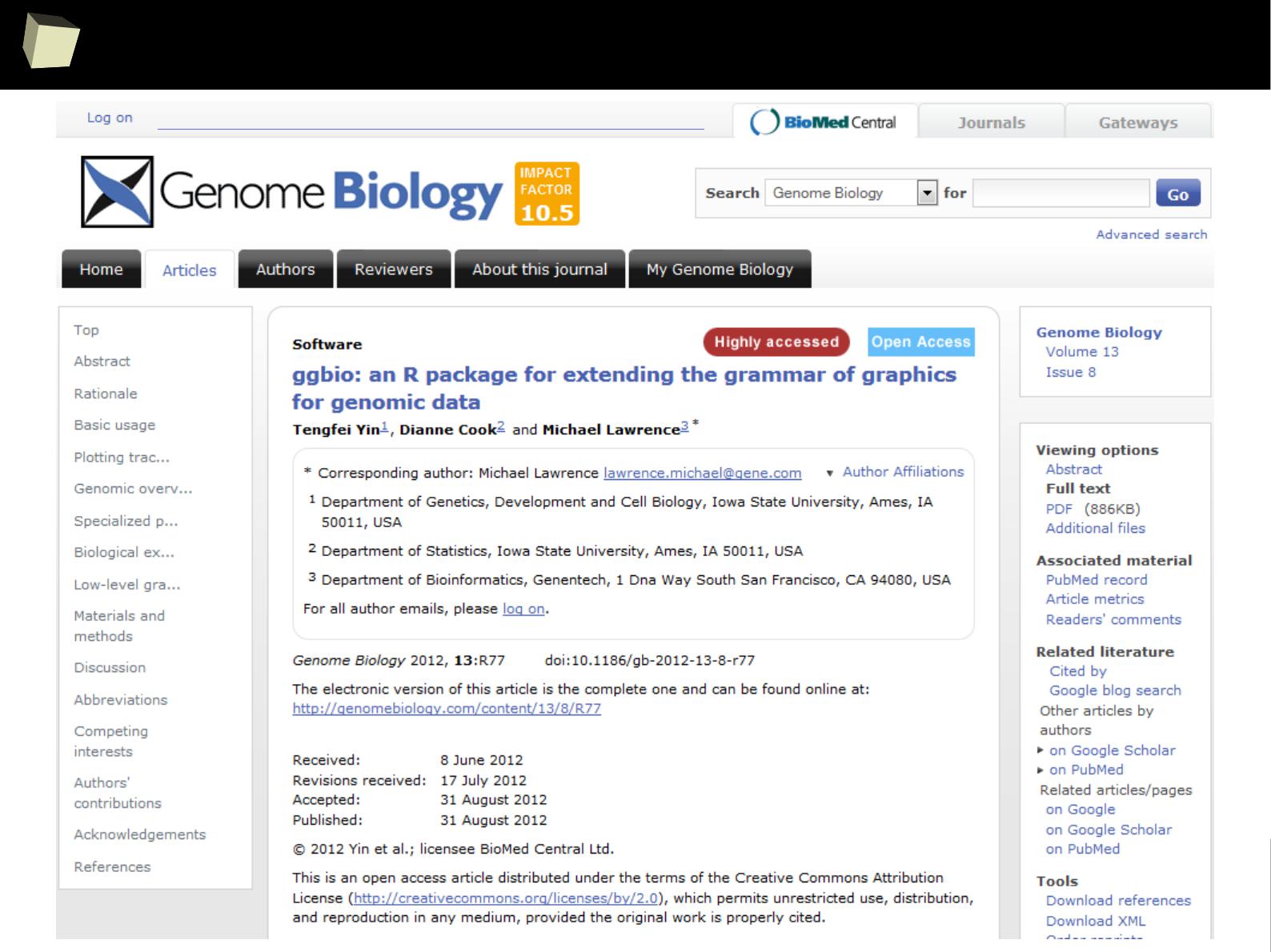Click the ggbio article title

pyautogui.click(x=624, y=388)
